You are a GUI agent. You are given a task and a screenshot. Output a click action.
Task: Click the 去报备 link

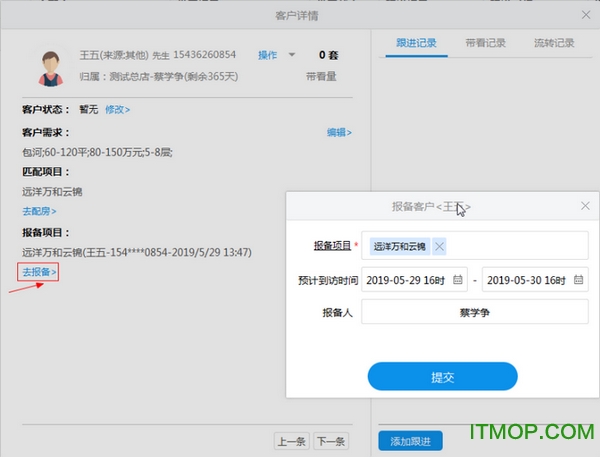pyautogui.click(x=39, y=272)
